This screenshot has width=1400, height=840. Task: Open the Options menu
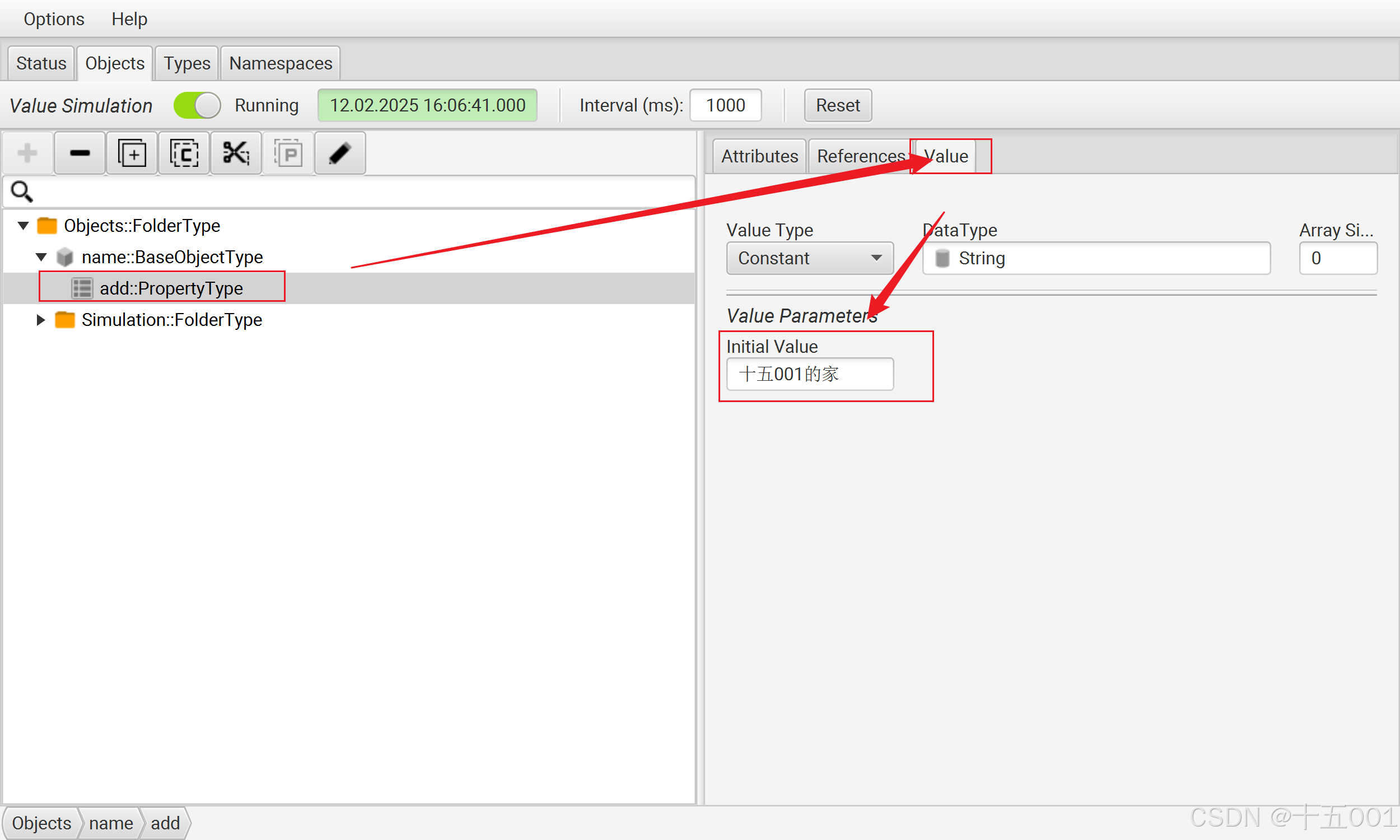(54, 19)
